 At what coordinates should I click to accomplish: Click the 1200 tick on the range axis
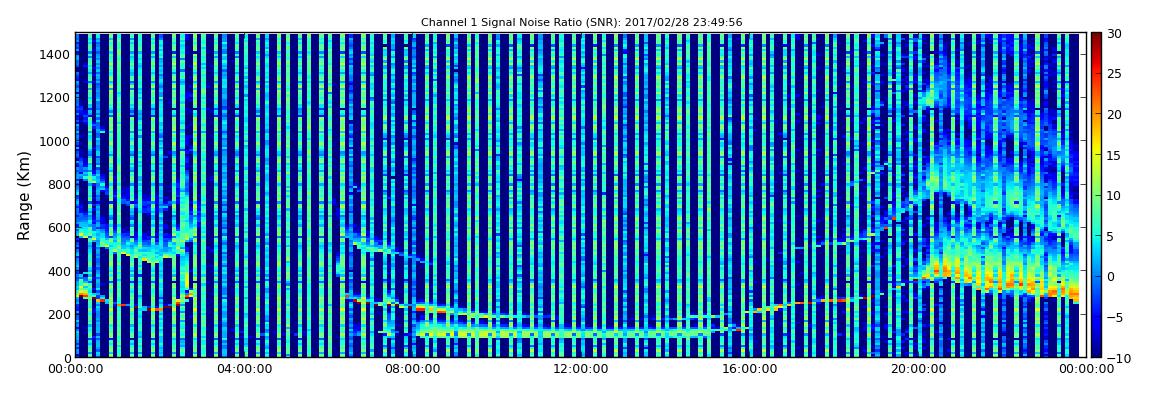[x=56, y=98]
